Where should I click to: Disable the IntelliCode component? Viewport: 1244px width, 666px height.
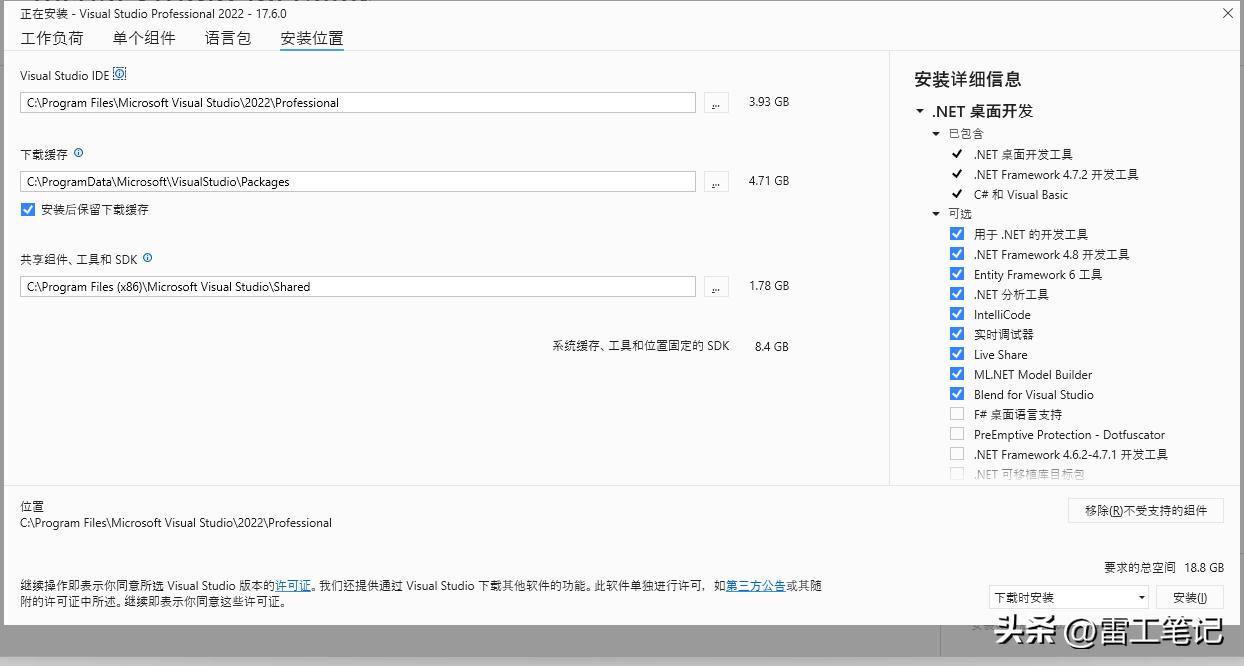(x=957, y=313)
